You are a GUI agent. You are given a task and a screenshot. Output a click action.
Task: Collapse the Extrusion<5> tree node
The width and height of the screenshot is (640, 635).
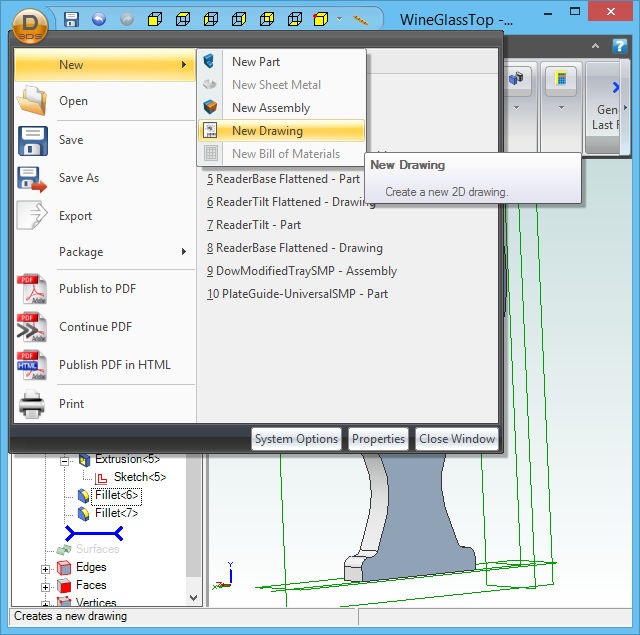click(x=64, y=462)
